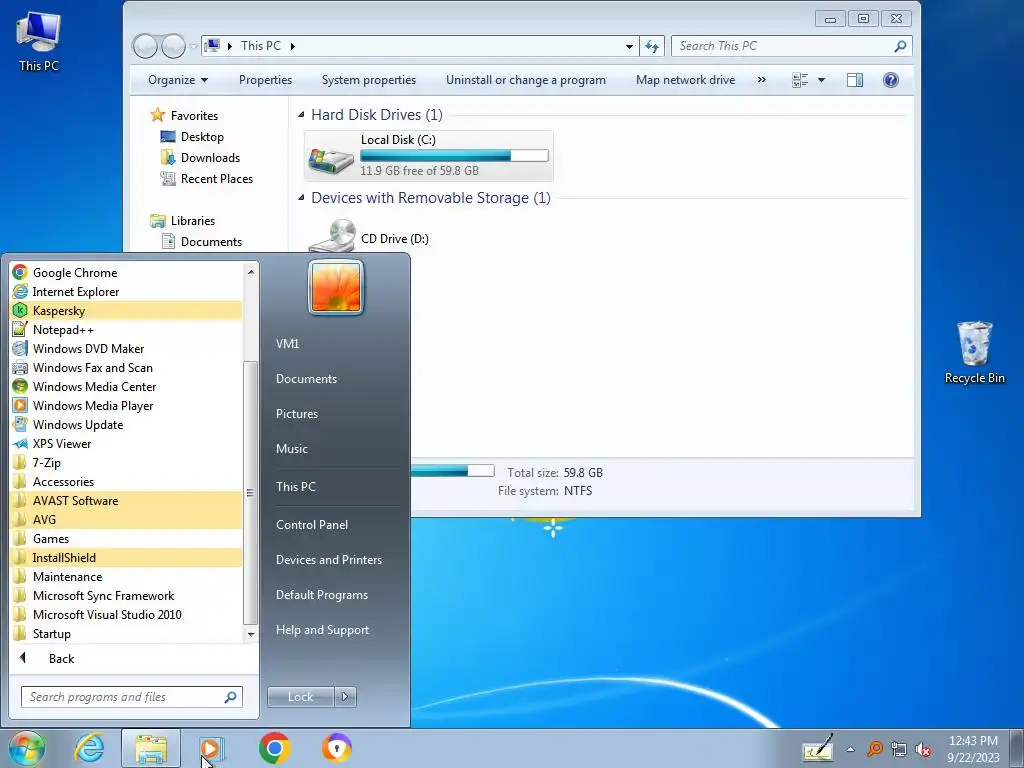
Task: Click the scroll-up arrow of programs list
Action: point(251,271)
